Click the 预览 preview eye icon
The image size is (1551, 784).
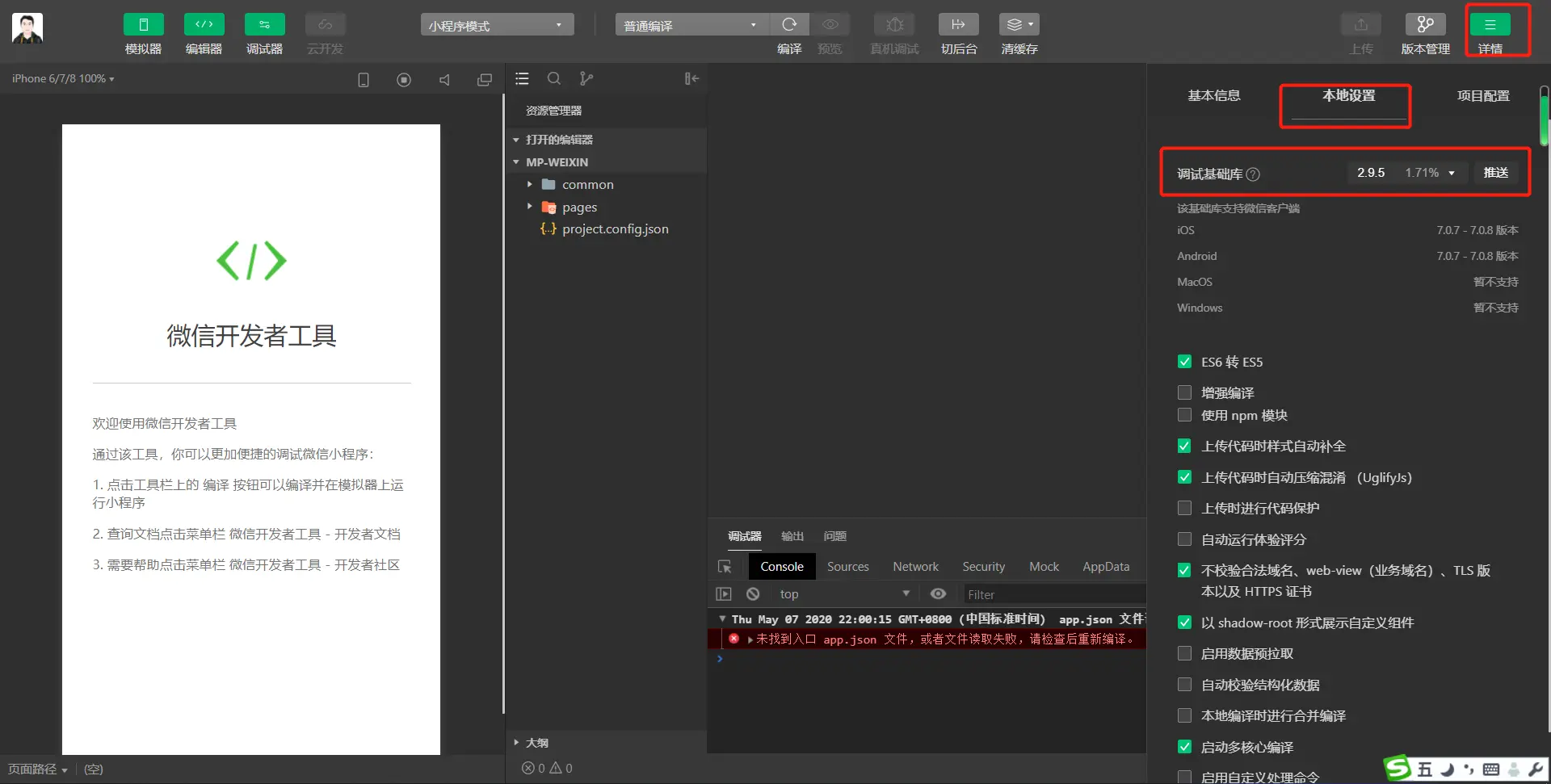[830, 25]
